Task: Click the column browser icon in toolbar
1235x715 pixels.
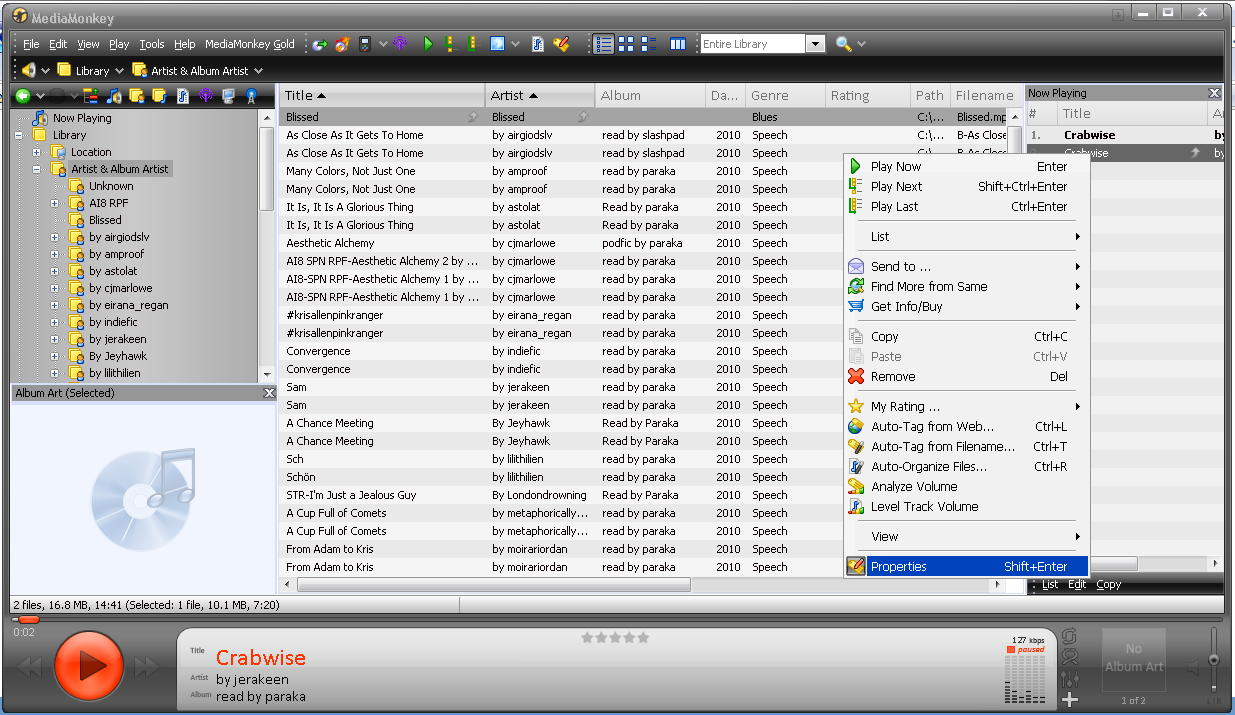Action: [x=678, y=44]
